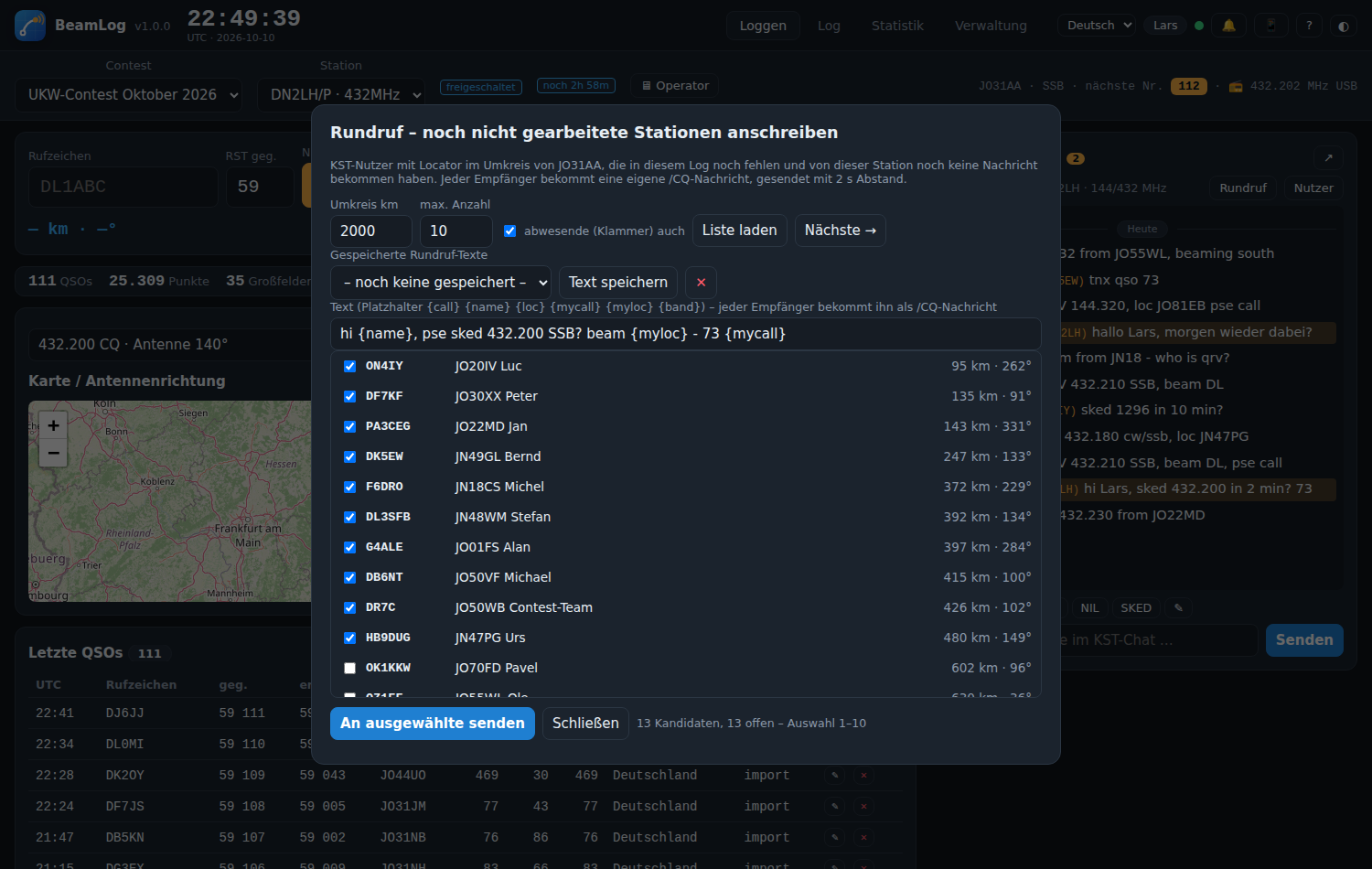
Task: Click the radio icon beside 432.202 MHz
Action: click(x=1236, y=87)
